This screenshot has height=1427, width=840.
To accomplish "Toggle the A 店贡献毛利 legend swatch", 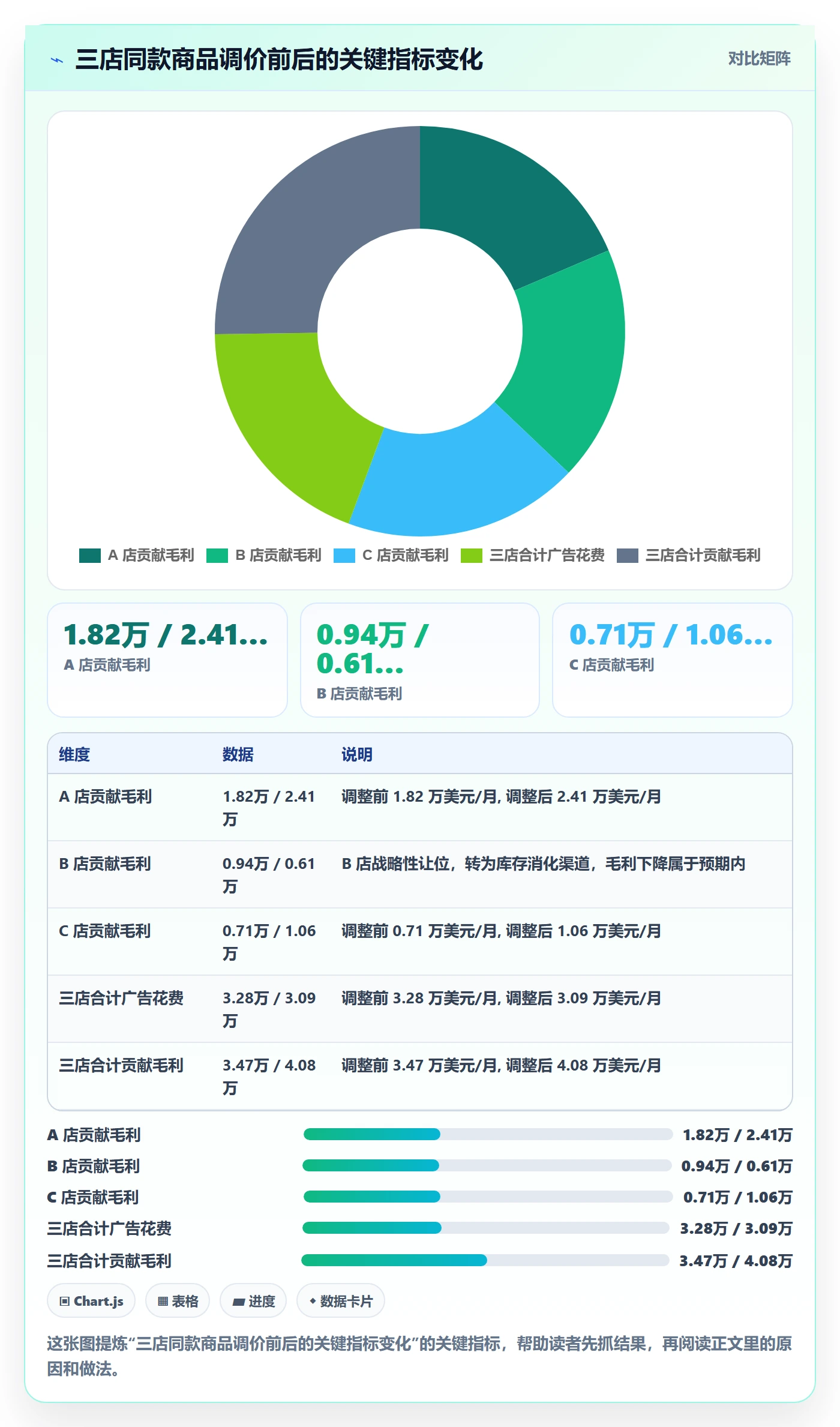I will [90, 556].
